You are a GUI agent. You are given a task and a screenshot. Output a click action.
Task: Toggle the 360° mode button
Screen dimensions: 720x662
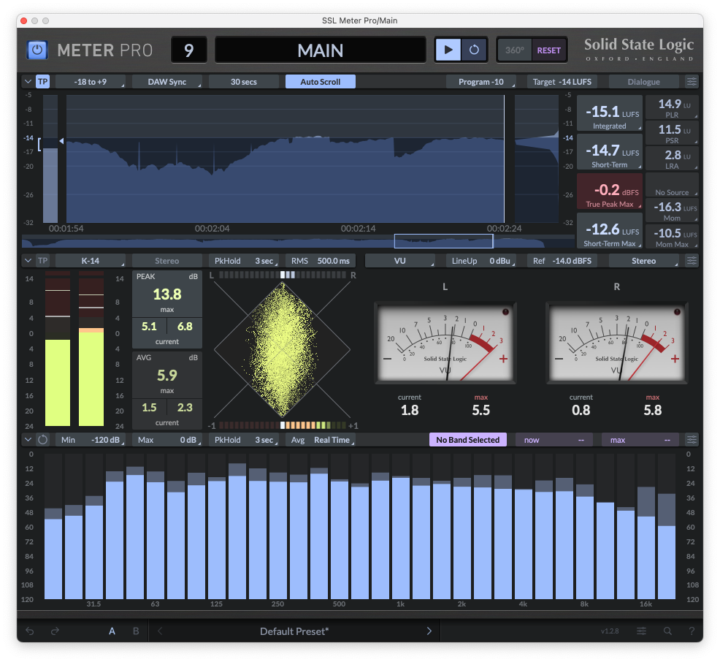point(514,50)
